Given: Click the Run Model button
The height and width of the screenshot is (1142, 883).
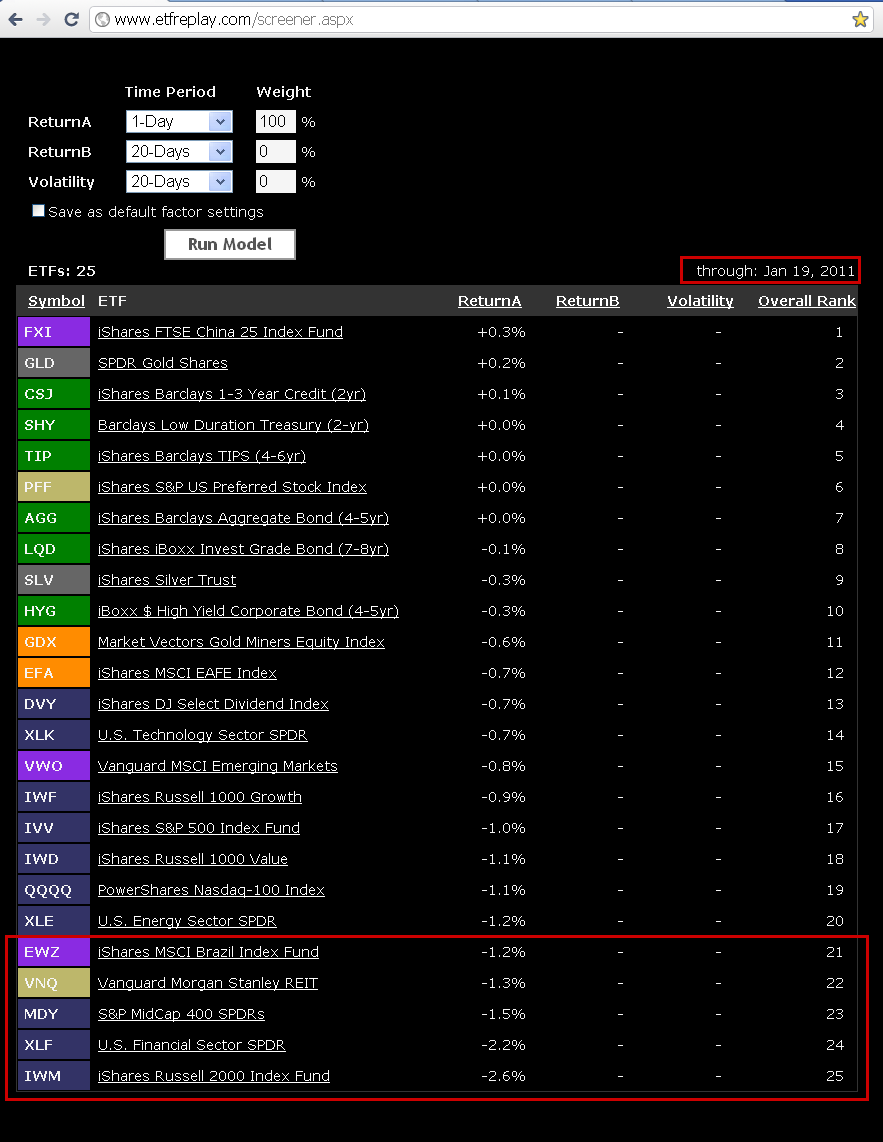Looking at the screenshot, I should coord(230,244).
